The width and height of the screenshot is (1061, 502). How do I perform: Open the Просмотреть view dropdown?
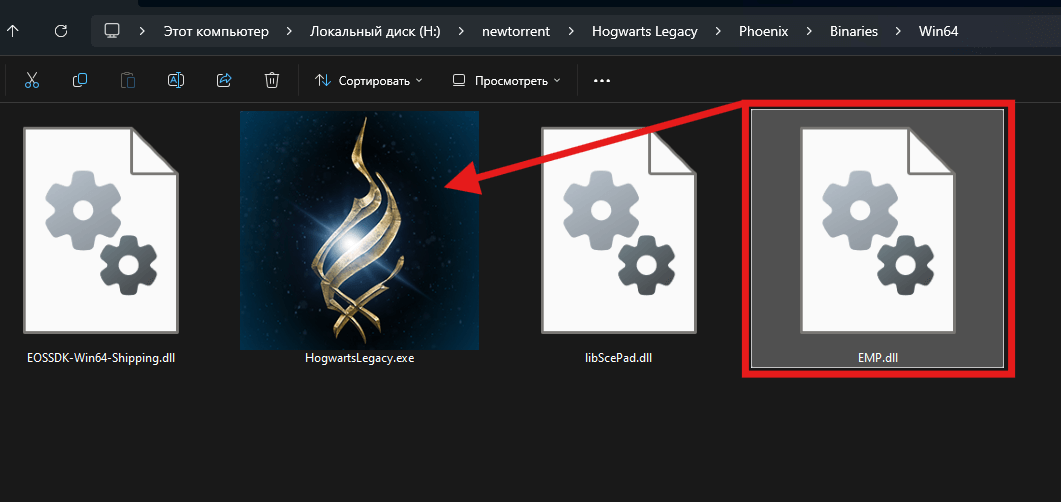507,81
